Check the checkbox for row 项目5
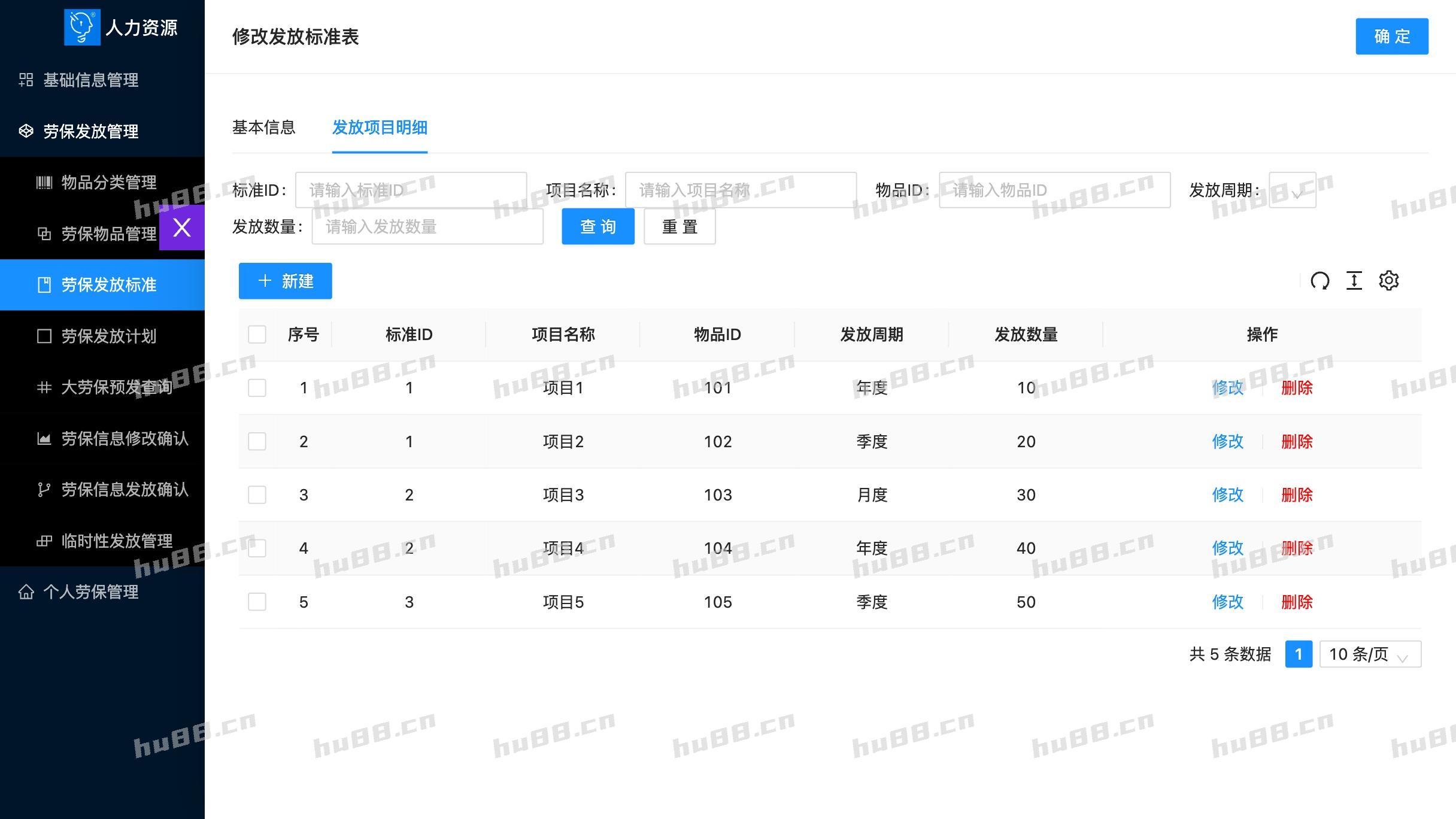Image resolution: width=1456 pixels, height=819 pixels. (257, 602)
